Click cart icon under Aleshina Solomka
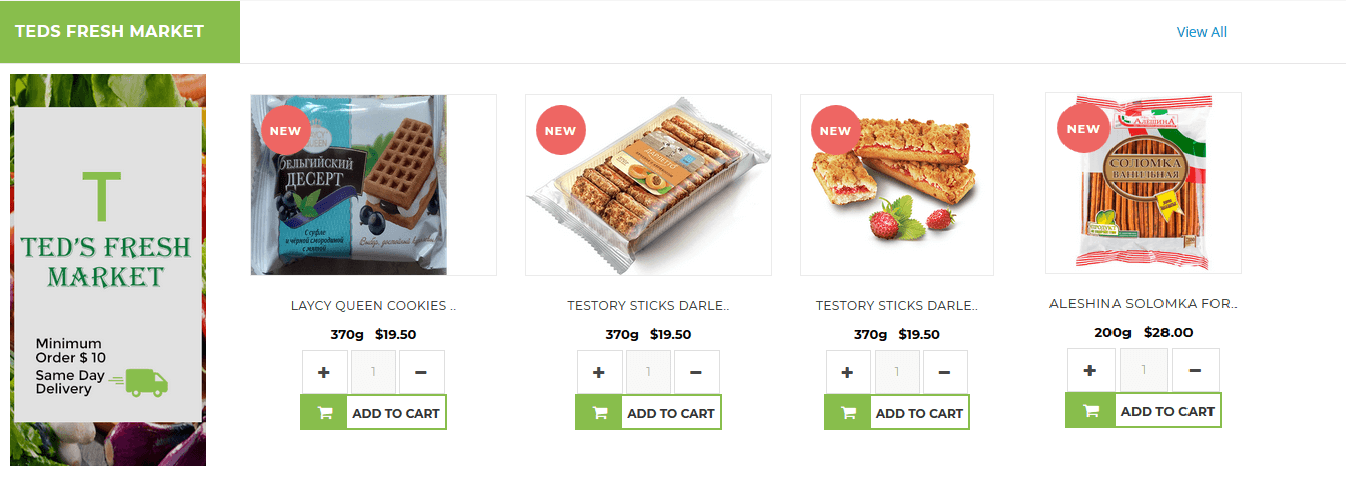1347x491 pixels. click(x=1089, y=411)
